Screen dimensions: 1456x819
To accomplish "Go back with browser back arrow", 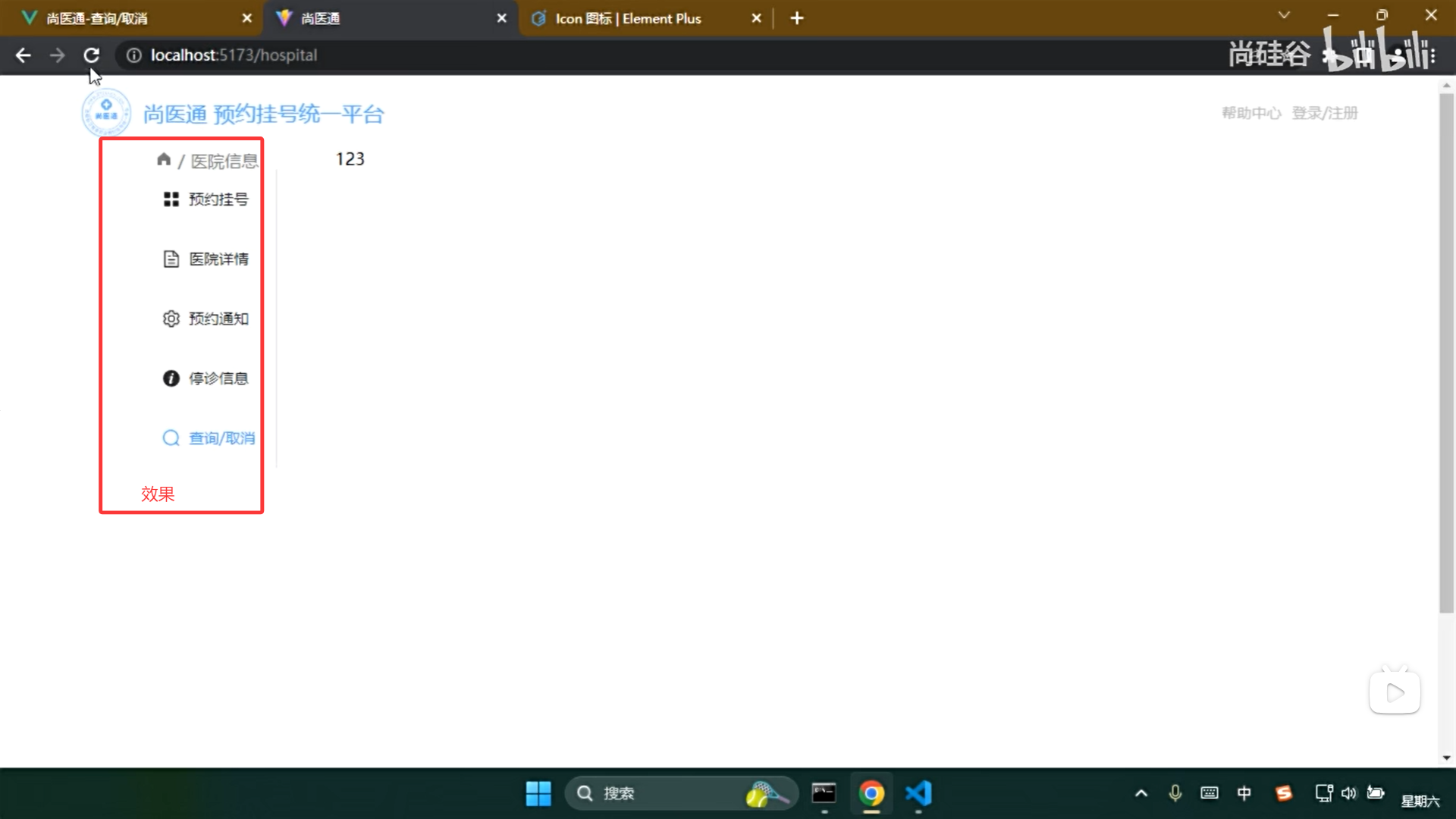I will tap(24, 55).
